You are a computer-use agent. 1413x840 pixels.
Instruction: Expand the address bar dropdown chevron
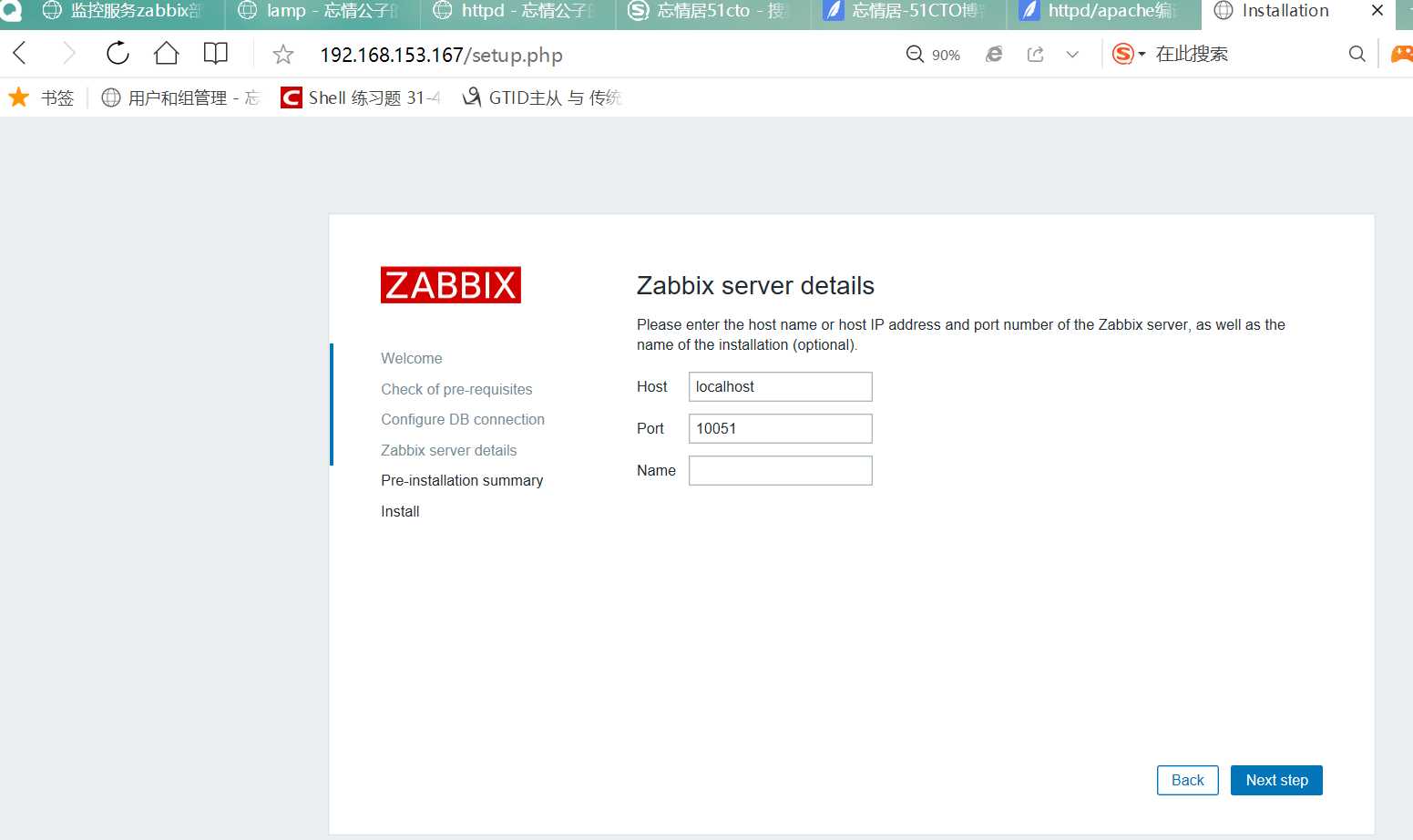[x=1072, y=55]
